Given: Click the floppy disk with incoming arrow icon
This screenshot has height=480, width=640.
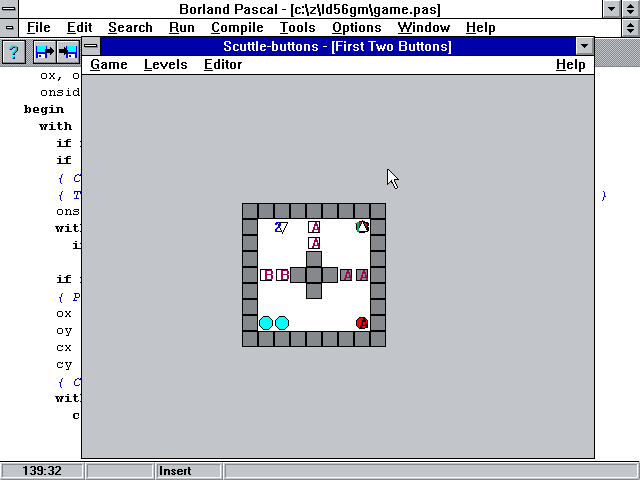Looking at the screenshot, I should (x=68, y=52).
